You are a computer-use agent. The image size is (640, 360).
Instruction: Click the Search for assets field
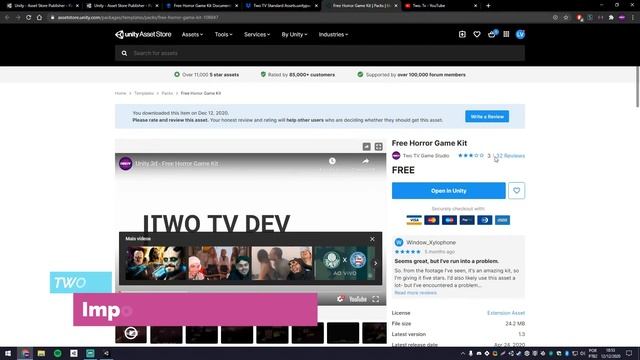coord(320,53)
